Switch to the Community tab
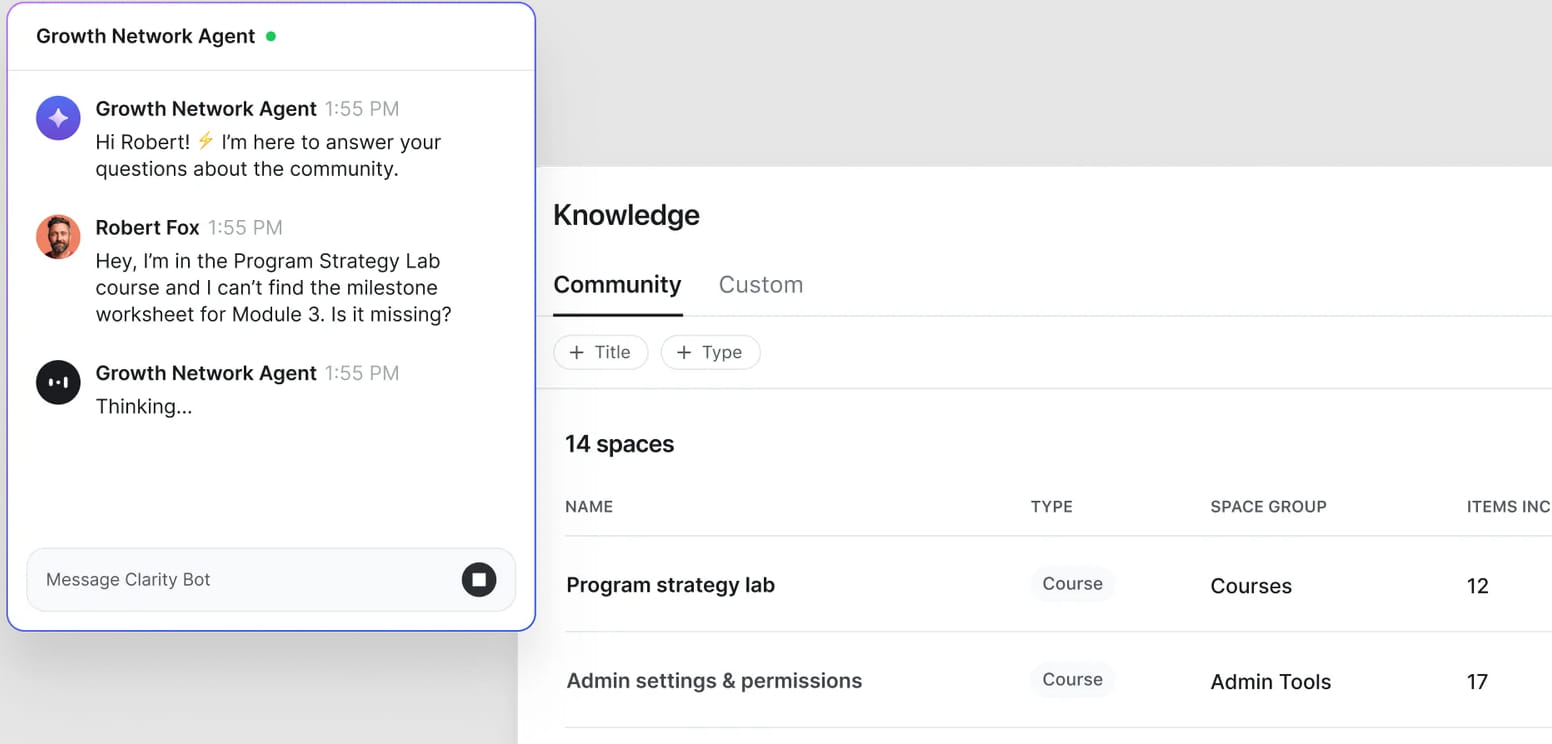1552x744 pixels. pos(617,285)
